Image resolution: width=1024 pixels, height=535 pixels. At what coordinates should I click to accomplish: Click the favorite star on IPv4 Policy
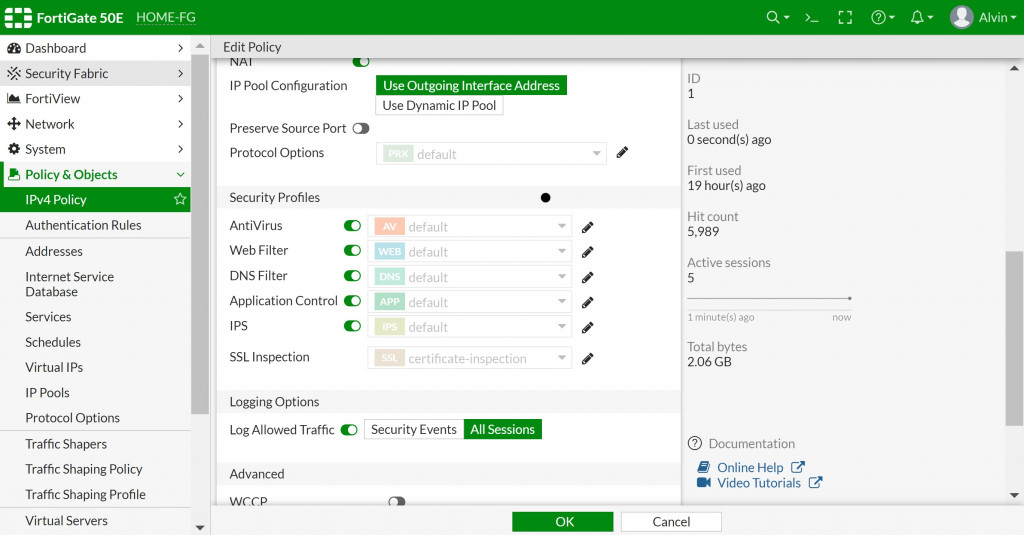(180, 199)
